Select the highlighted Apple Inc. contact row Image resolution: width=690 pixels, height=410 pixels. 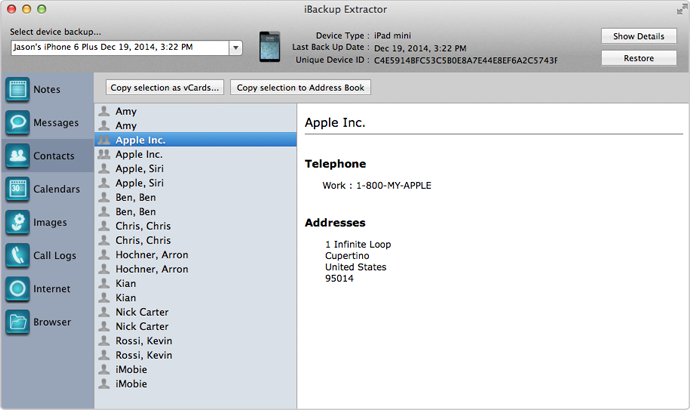(x=195, y=140)
